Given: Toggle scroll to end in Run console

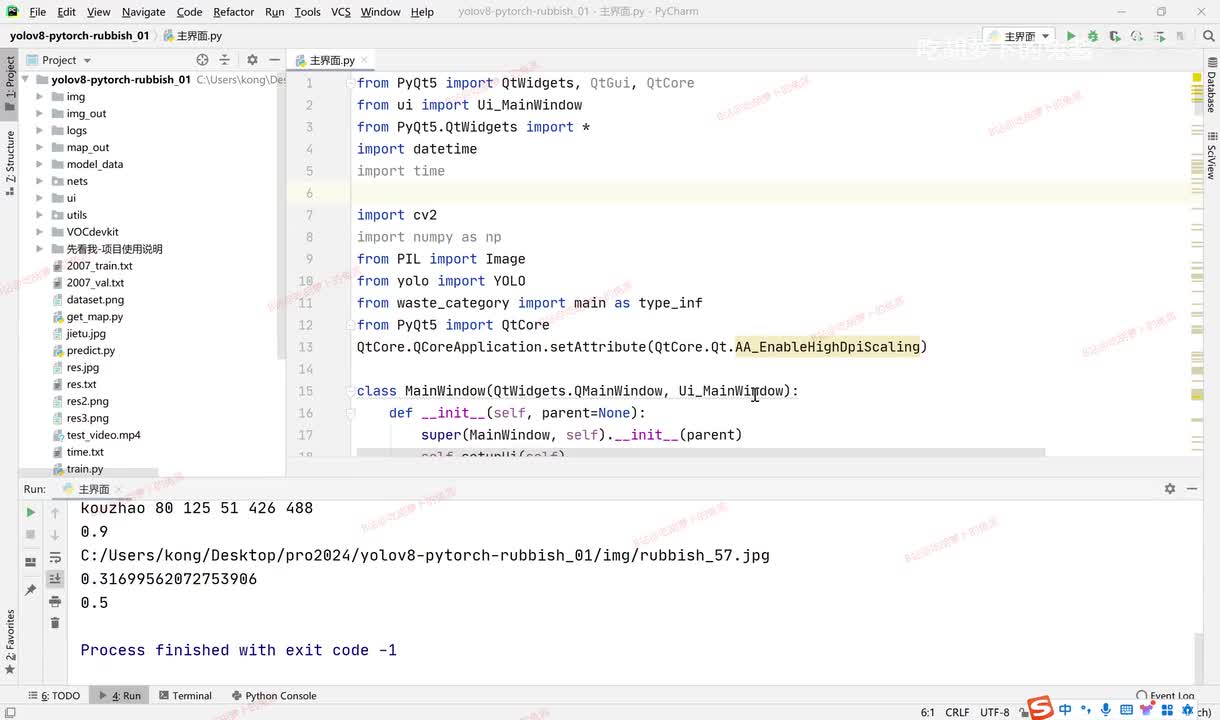Looking at the screenshot, I should point(55,579).
